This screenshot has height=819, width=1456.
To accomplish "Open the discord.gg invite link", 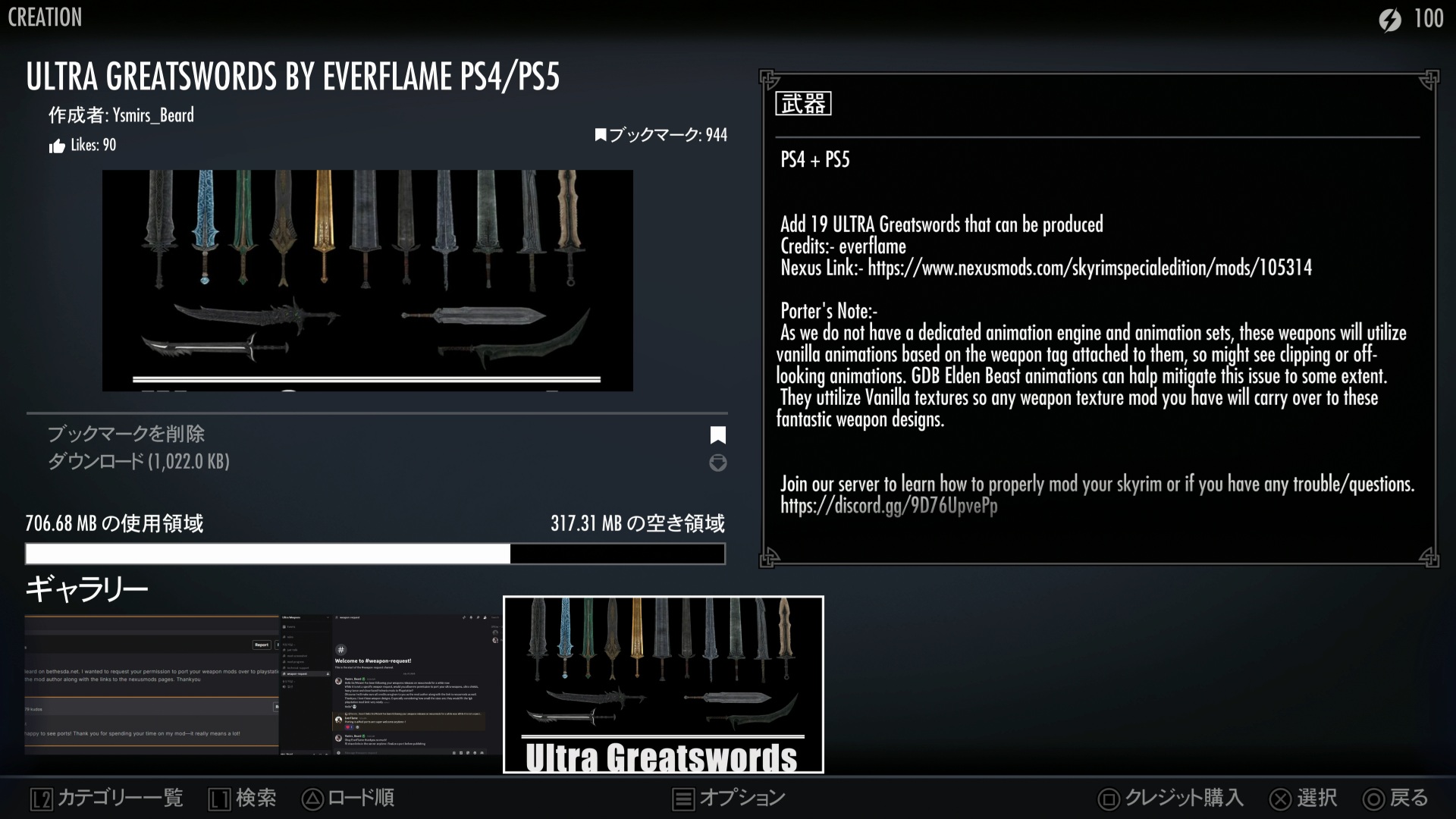I will coord(889,506).
